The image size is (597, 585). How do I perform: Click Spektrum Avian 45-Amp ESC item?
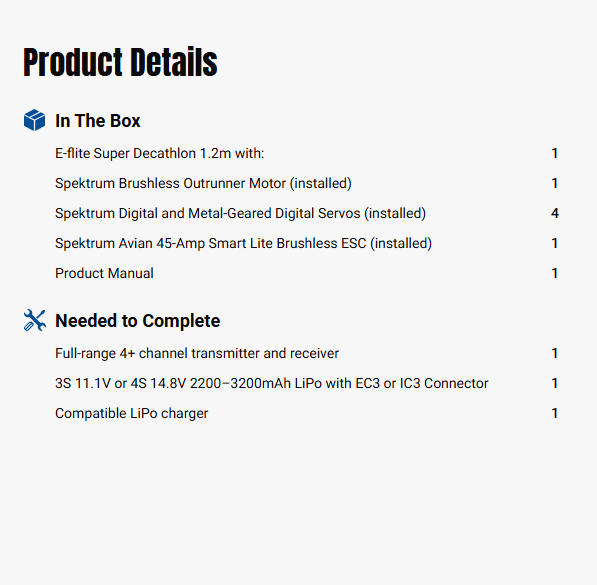(243, 243)
